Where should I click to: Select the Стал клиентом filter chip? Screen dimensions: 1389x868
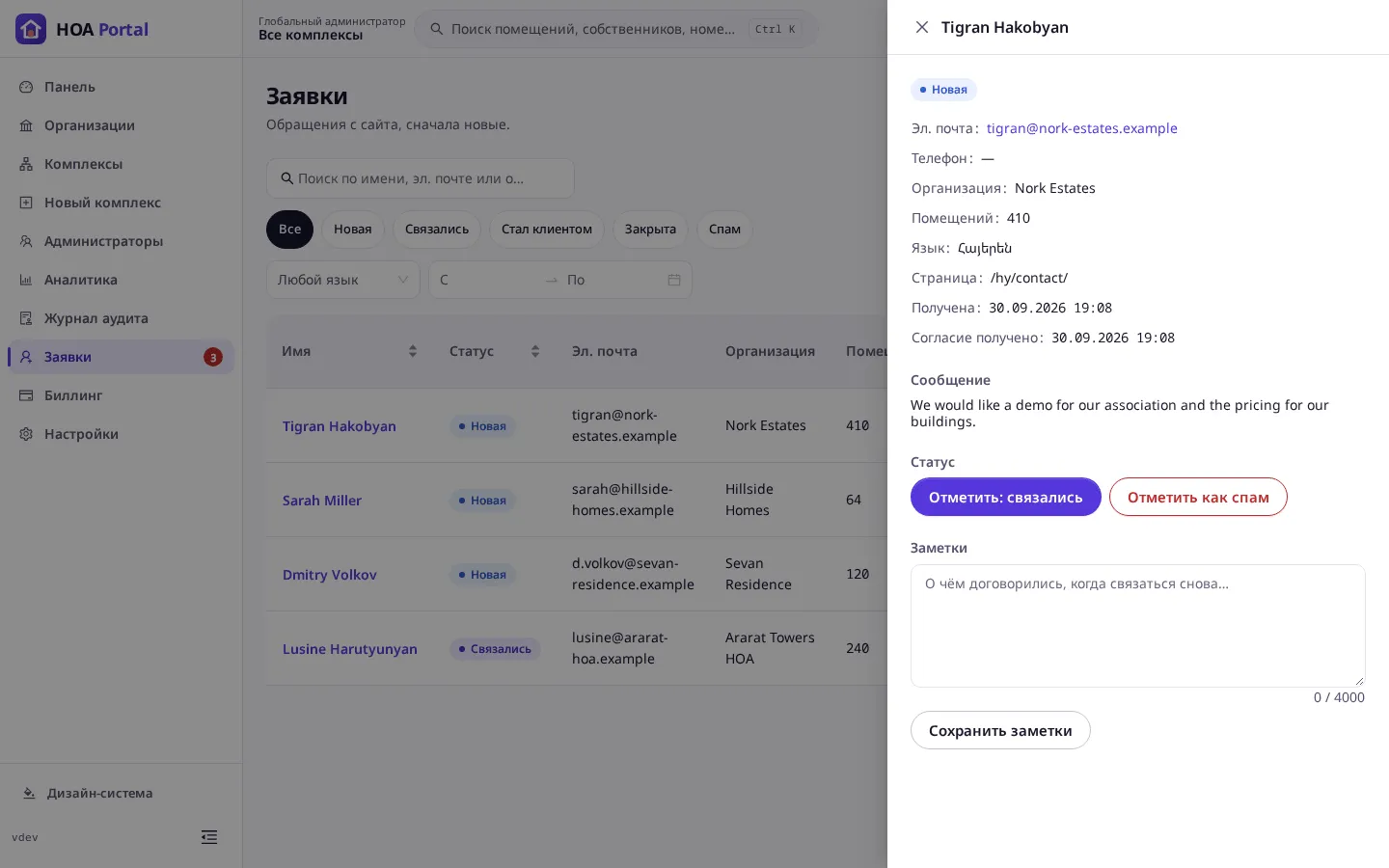(x=547, y=230)
